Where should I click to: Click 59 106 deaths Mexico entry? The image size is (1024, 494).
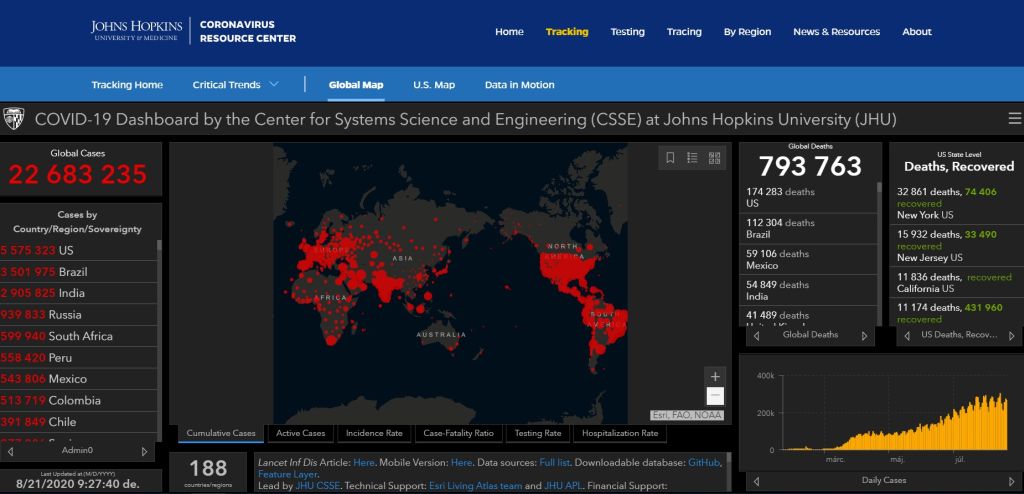pyautogui.click(x=807, y=259)
